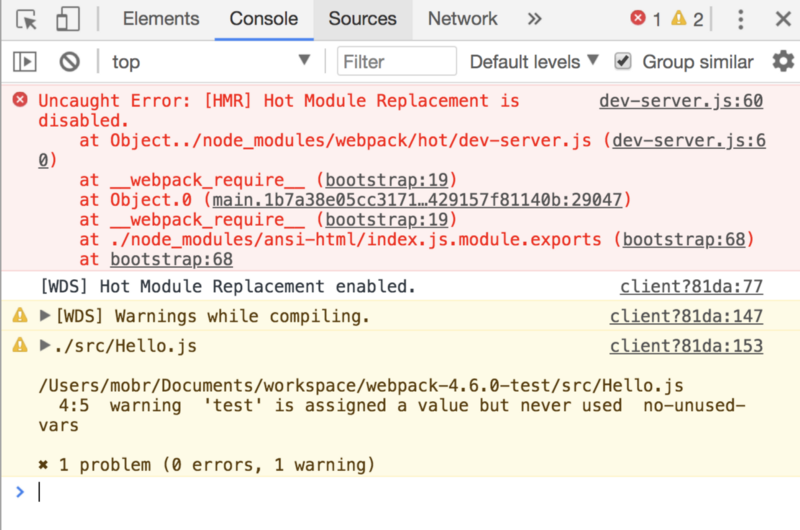Click the clear console icon
Screen dimensions: 800x530
point(69,62)
